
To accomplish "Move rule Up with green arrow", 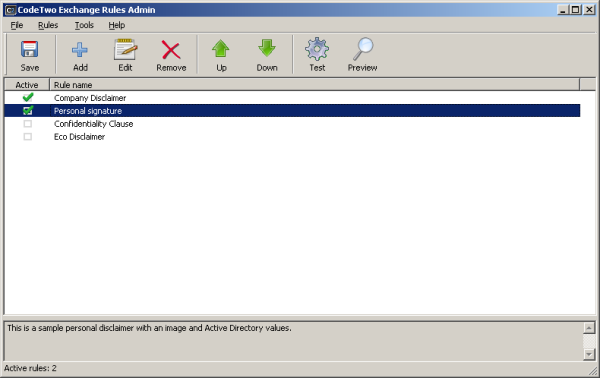I will tap(221, 49).
